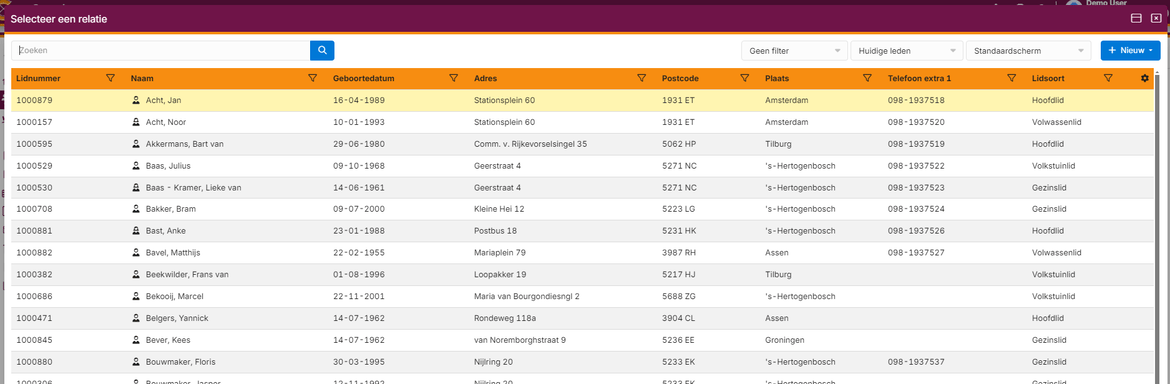Open filter icon on Plaats column

pos(867,78)
